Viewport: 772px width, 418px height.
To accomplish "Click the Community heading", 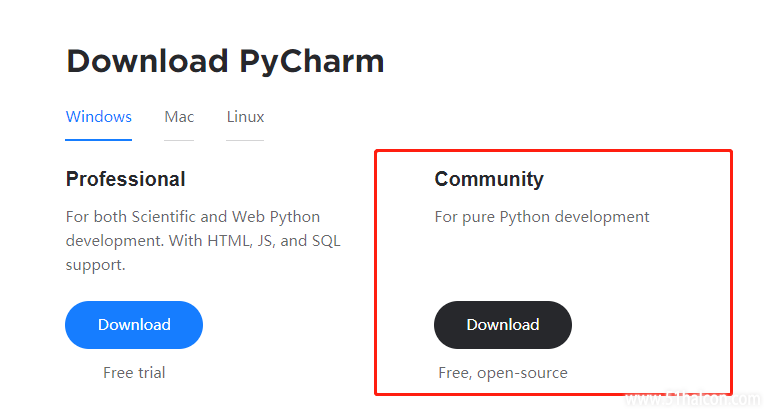I will [489, 179].
